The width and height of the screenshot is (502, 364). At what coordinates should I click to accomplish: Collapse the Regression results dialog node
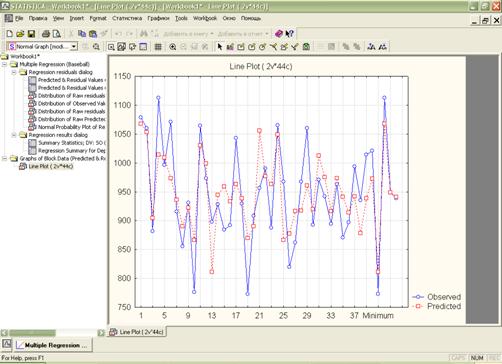[14, 135]
